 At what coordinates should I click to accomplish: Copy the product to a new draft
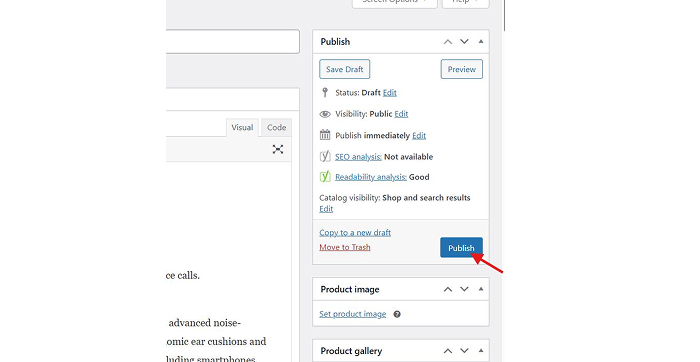pos(355,233)
